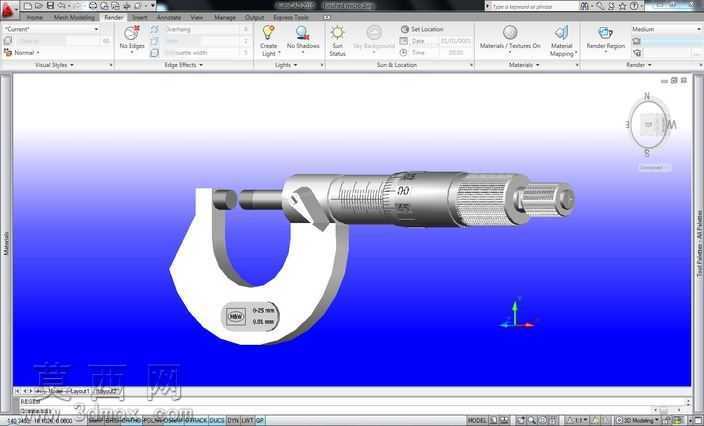Click the MODEL button in status bar
The height and width of the screenshot is (426, 704).
click(477, 421)
